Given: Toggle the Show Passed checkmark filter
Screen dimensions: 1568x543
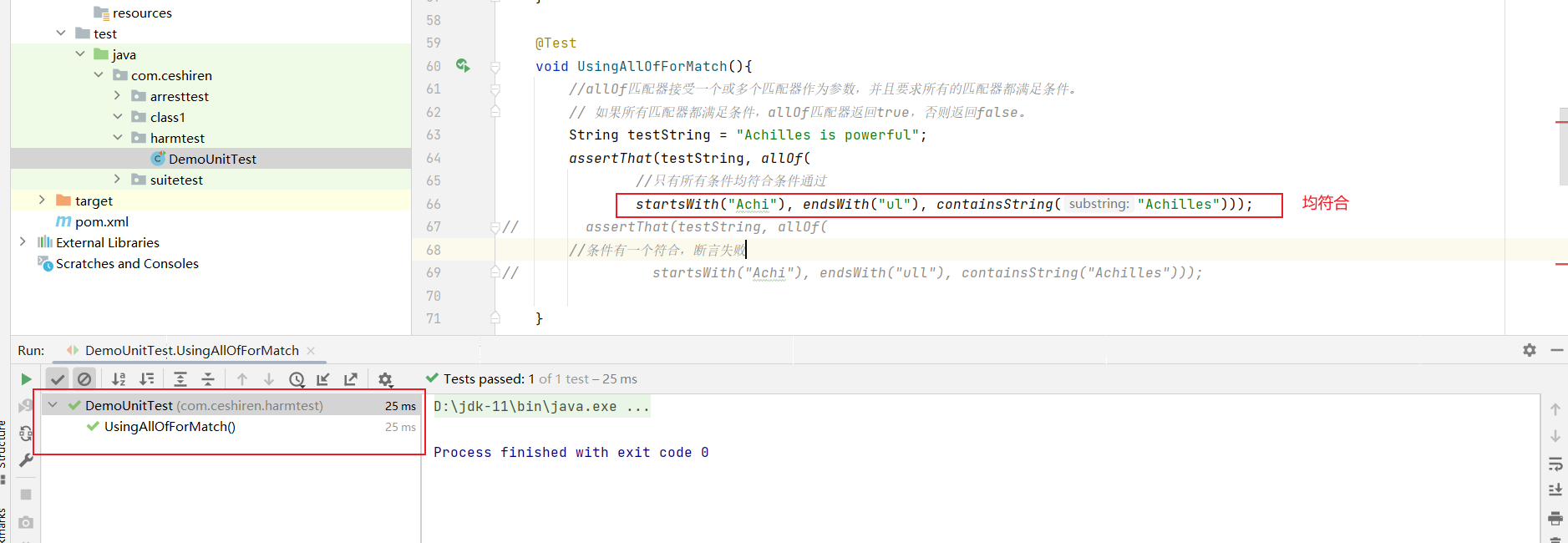Looking at the screenshot, I should (x=57, y=379).
